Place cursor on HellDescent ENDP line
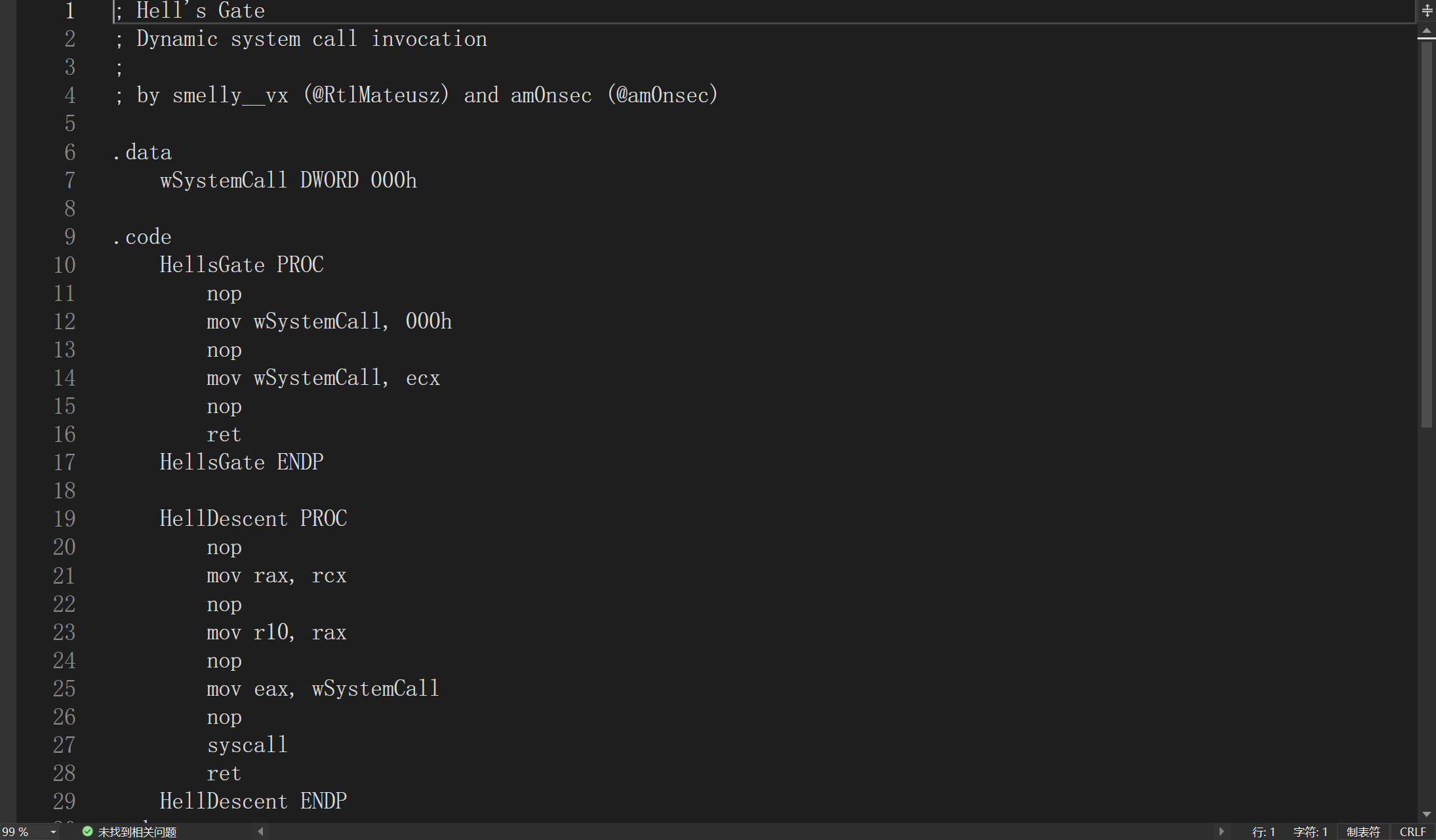The width and height of the screenshot is (1436, 840). point(253,801)
